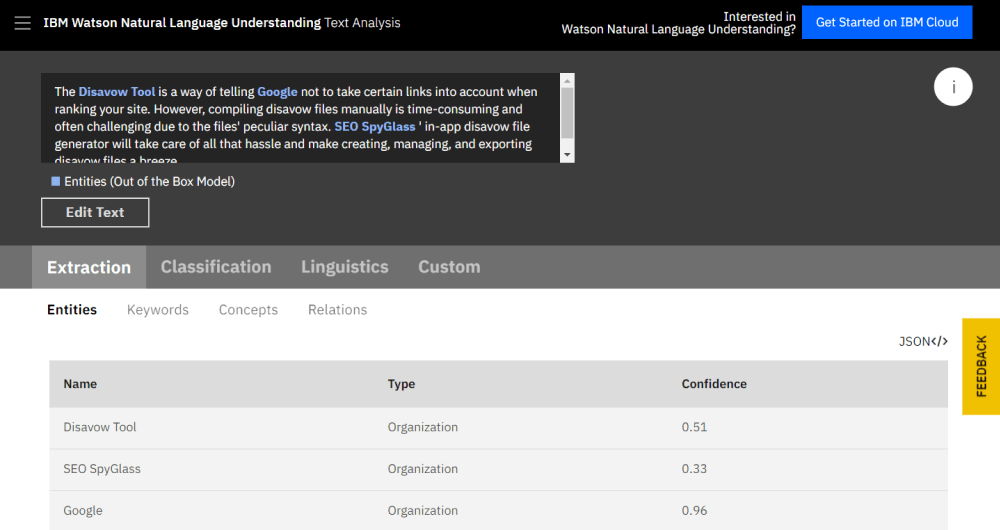The height and width of the screenshot is (530, 1000).
Task: View the Concepts sub-tab
Action: click(x=248, y=310)
